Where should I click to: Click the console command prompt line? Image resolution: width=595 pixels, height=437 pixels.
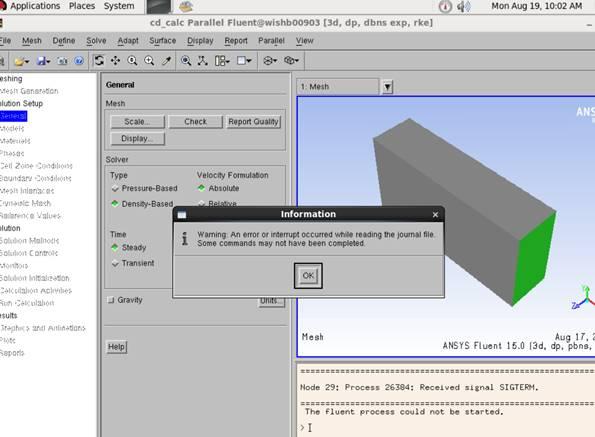(x=446, y=428)
